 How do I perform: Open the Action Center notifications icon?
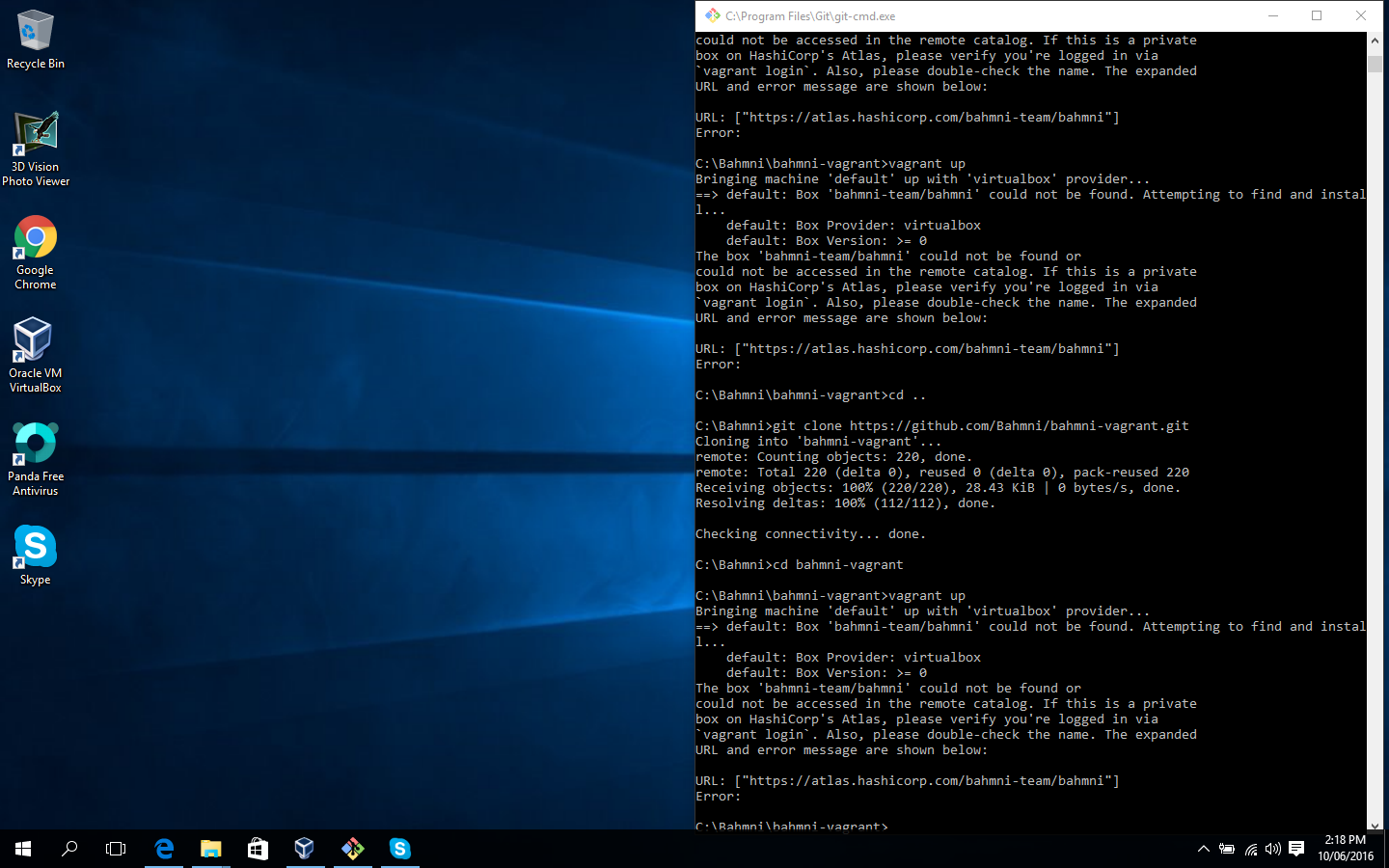(x=1296, y=850)
